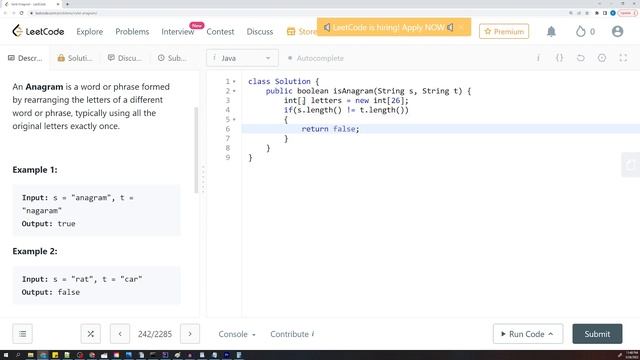640x360 pixels.
Task: Click the browser extensions puzzle icon
Action: 597,13
